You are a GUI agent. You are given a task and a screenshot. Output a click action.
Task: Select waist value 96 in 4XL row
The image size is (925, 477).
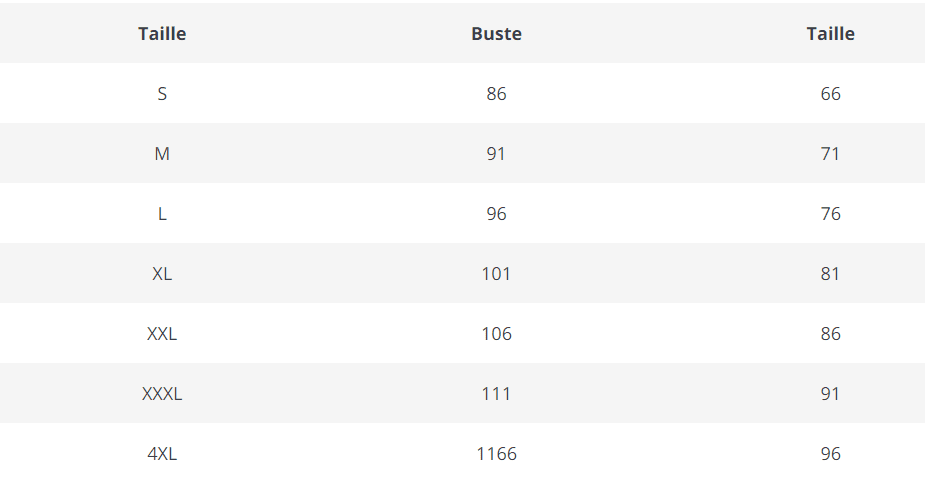click(x=830, y=454)
